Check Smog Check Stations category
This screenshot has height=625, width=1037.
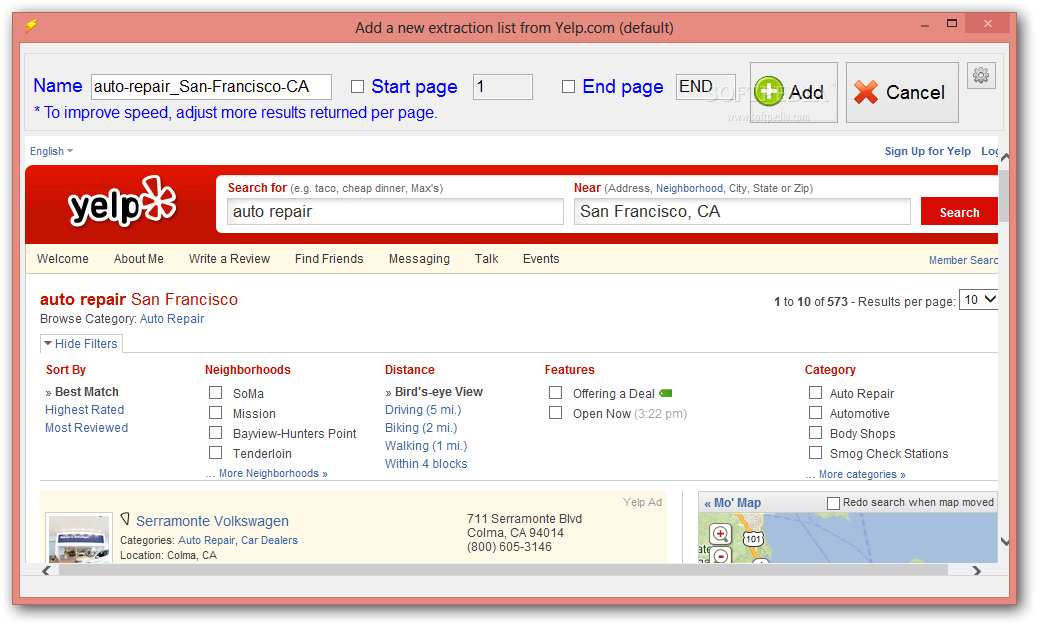[x=815, y=452]
